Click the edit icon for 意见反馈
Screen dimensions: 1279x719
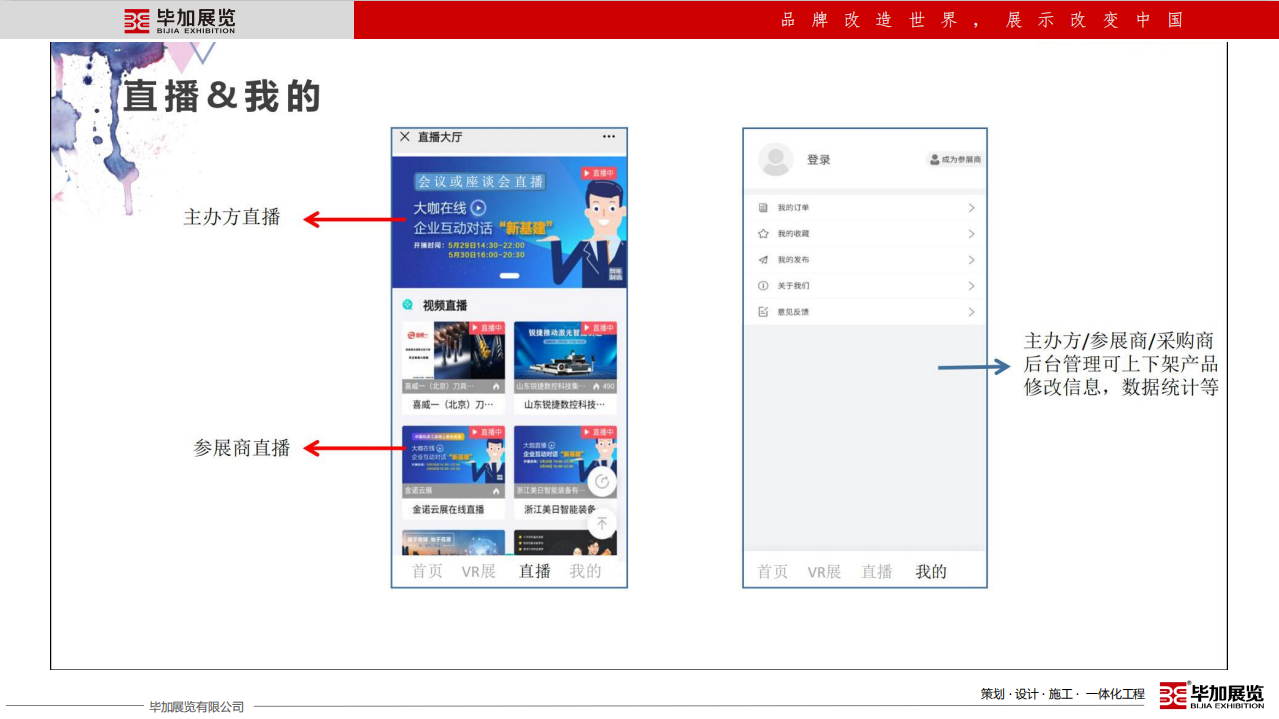click(763, 312)
